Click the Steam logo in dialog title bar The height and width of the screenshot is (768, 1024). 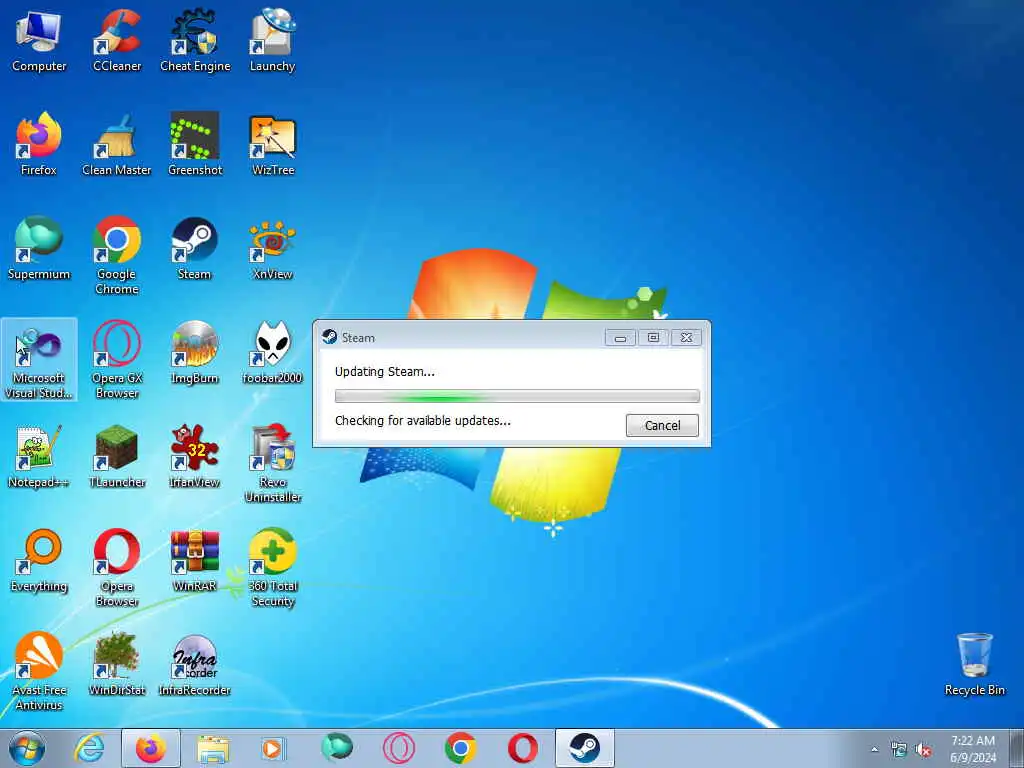click(329, 337)
